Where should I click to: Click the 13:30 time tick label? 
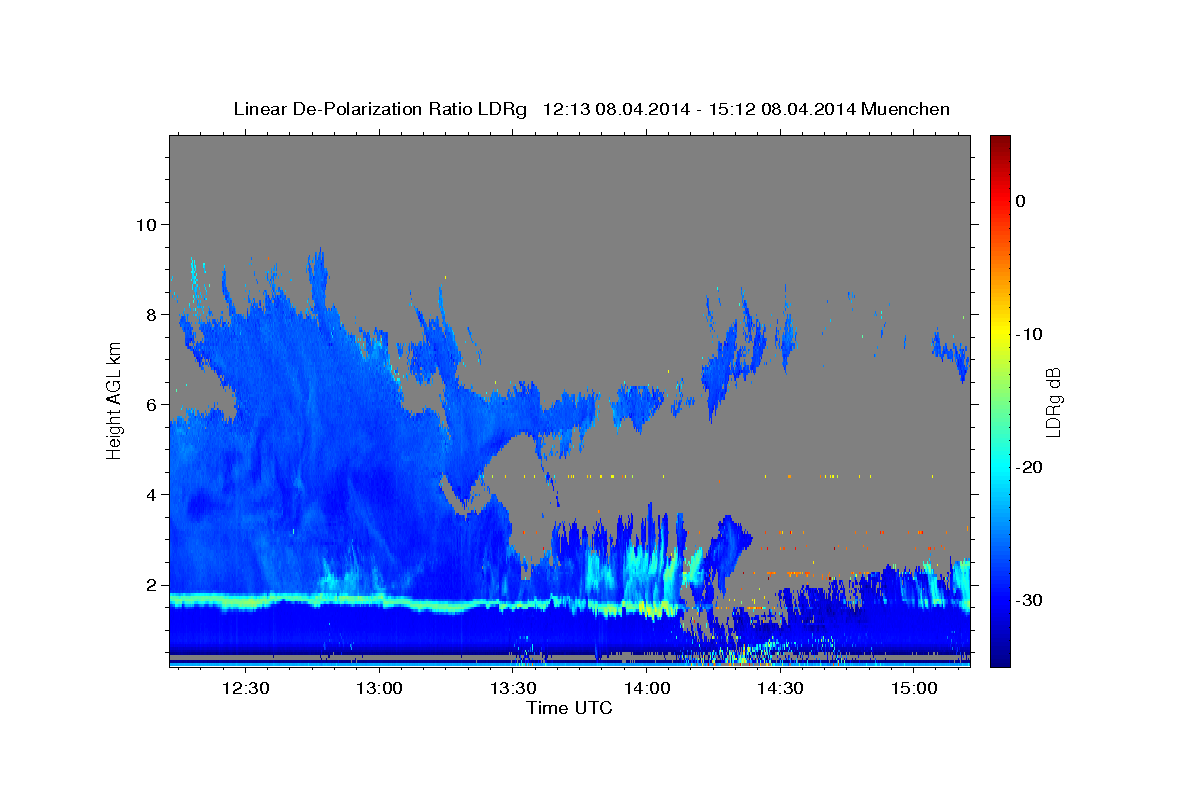(x=513, y=688)
